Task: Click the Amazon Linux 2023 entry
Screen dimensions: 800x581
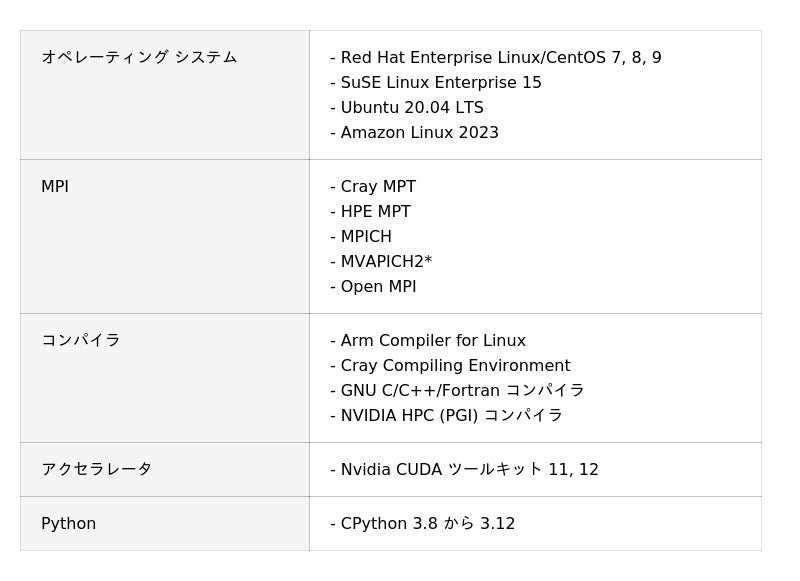Action: 414,133
